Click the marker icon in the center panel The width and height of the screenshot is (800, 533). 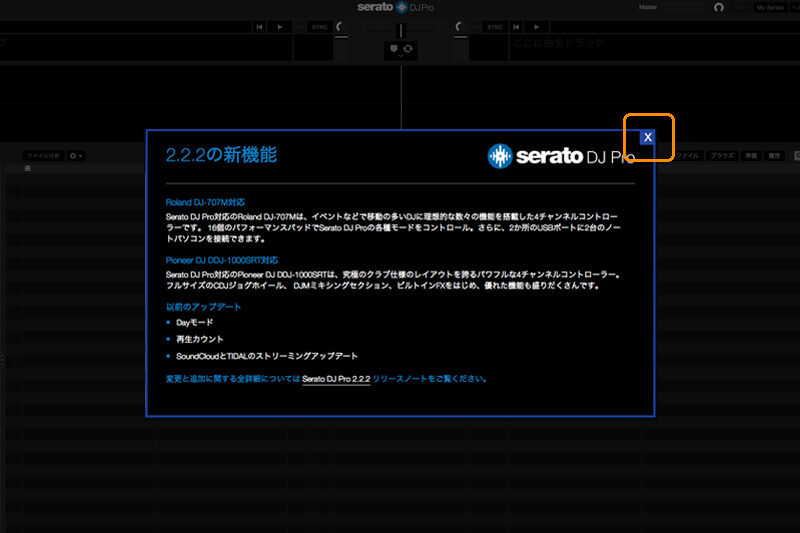click(x=393, y=48)
